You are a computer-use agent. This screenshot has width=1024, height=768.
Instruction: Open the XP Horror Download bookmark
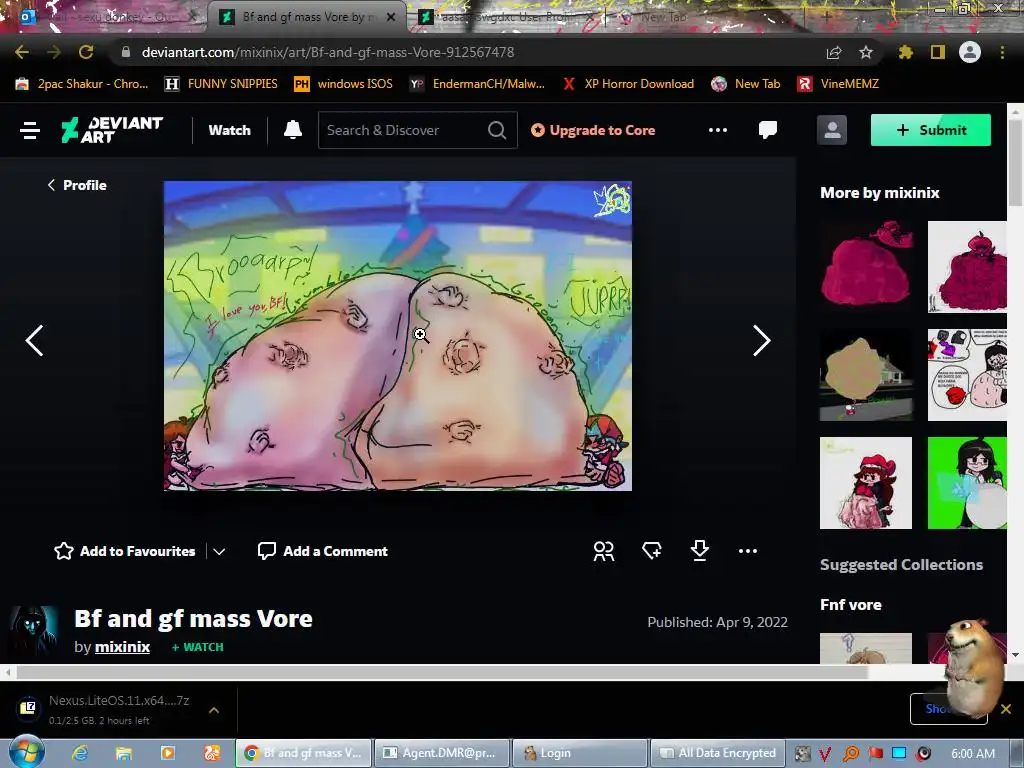tap(628, 84)
